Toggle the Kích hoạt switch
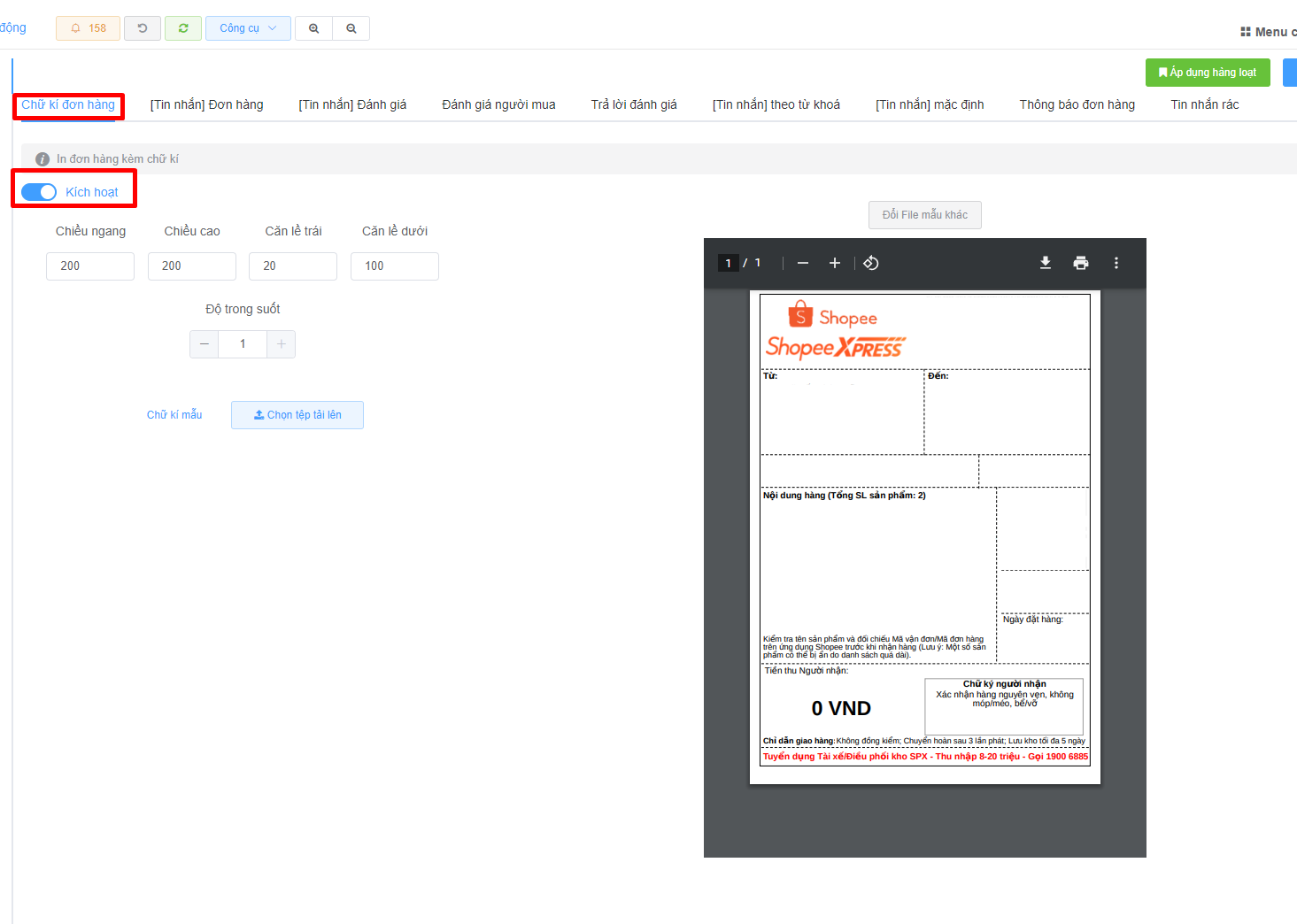This screenshot has height=924, width=1297. coord(39,192)
